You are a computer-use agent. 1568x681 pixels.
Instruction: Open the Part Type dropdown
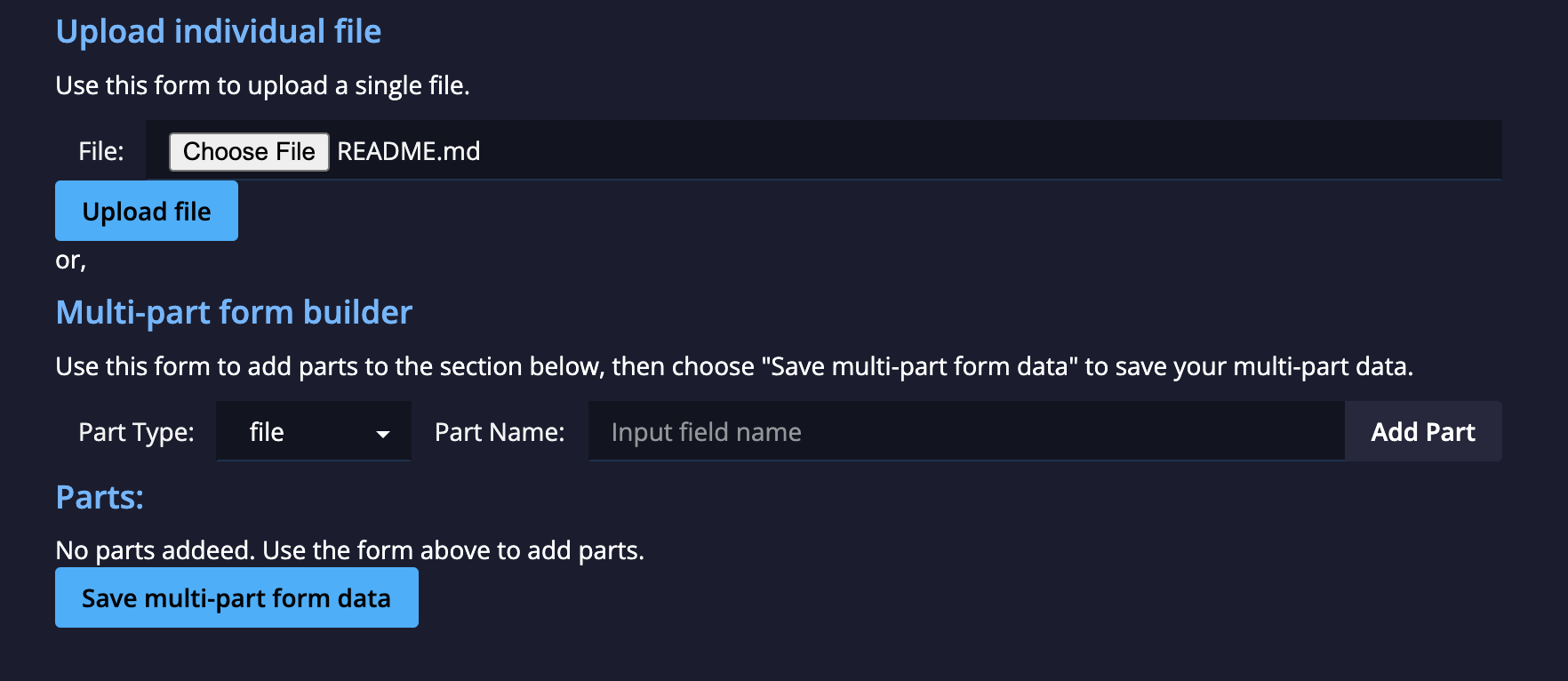313,432
